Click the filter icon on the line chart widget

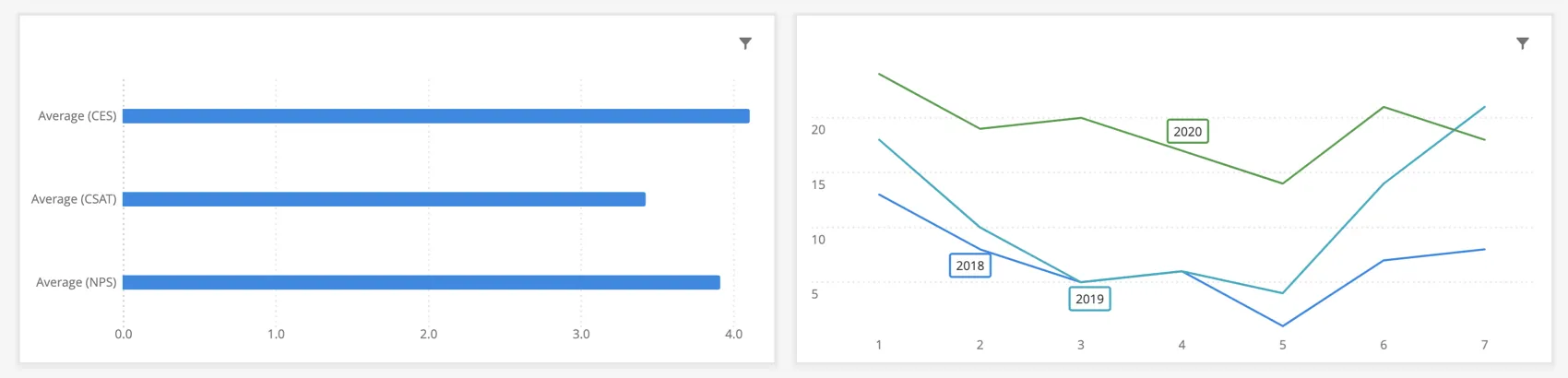[x=1522, y=43]
